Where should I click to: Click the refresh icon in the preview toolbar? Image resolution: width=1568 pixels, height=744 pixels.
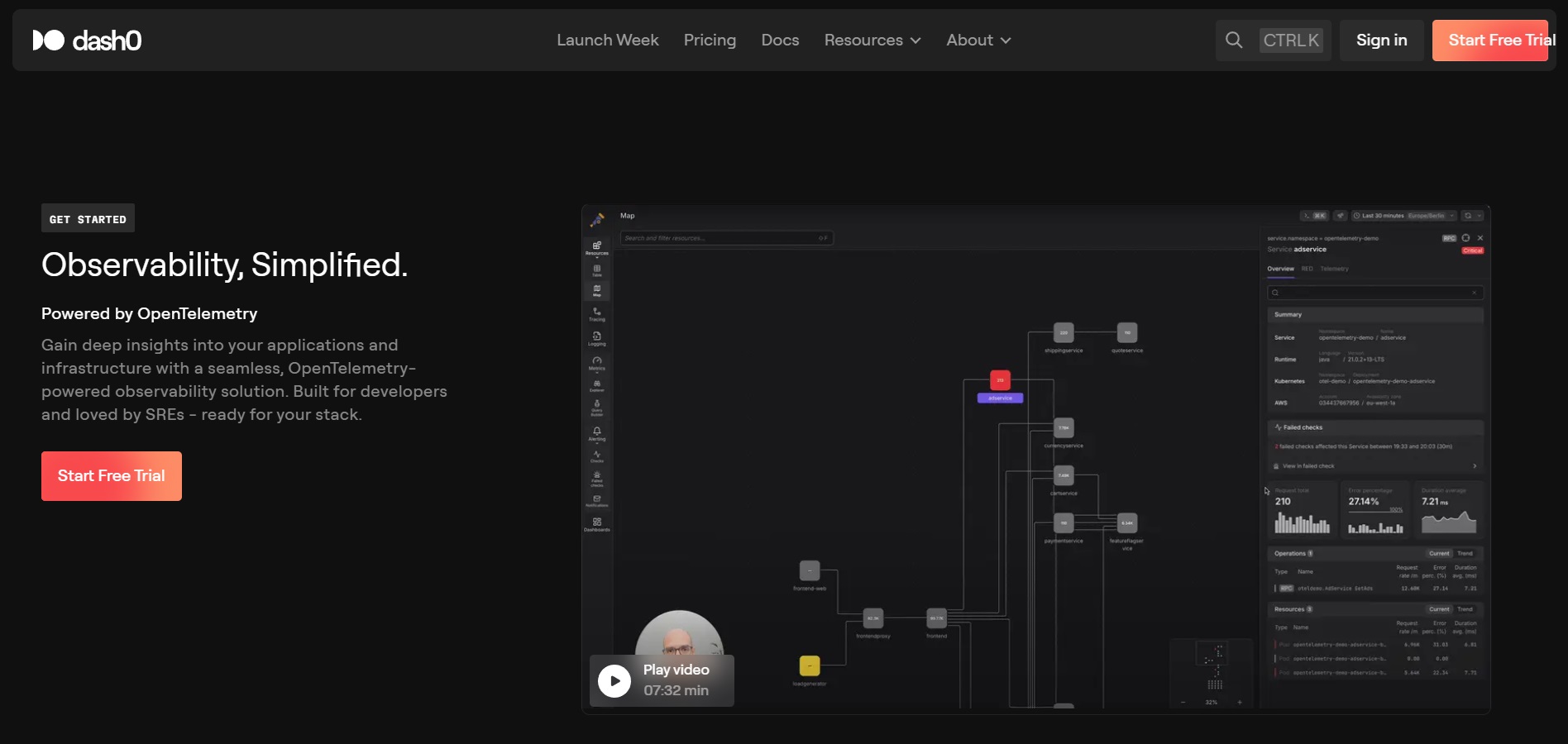point(1468,216)
